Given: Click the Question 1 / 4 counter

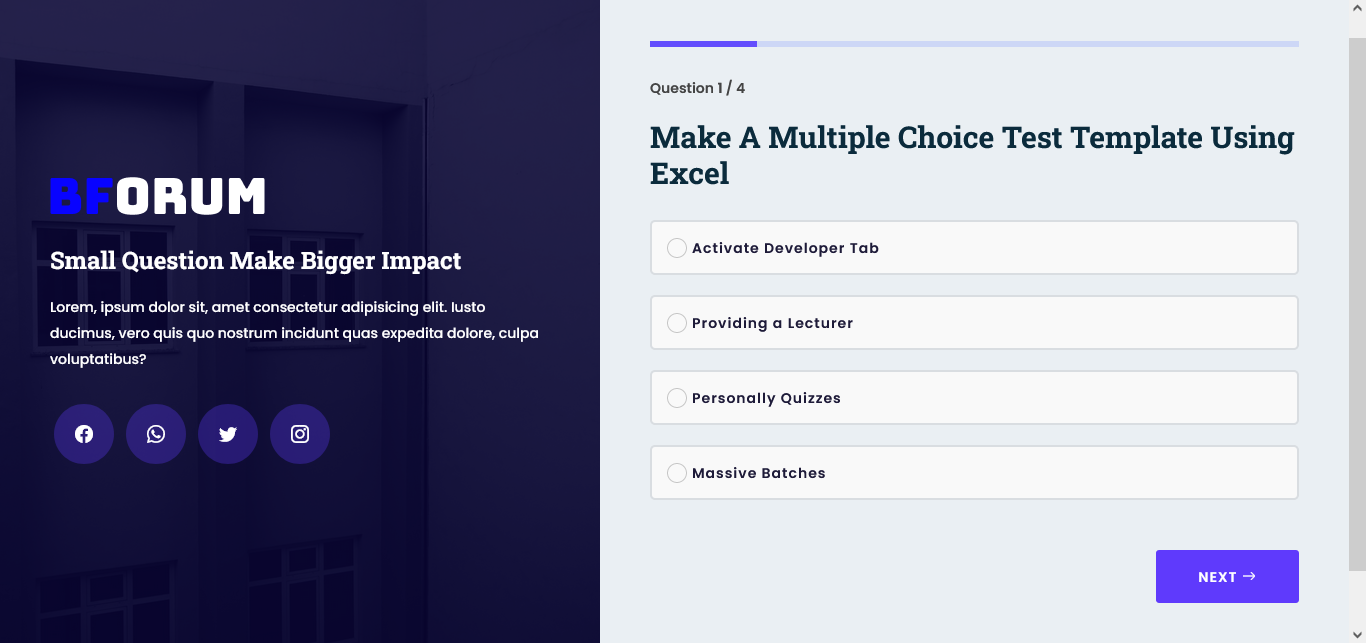Looking at the screenshot, I should (x=697, y=88).
